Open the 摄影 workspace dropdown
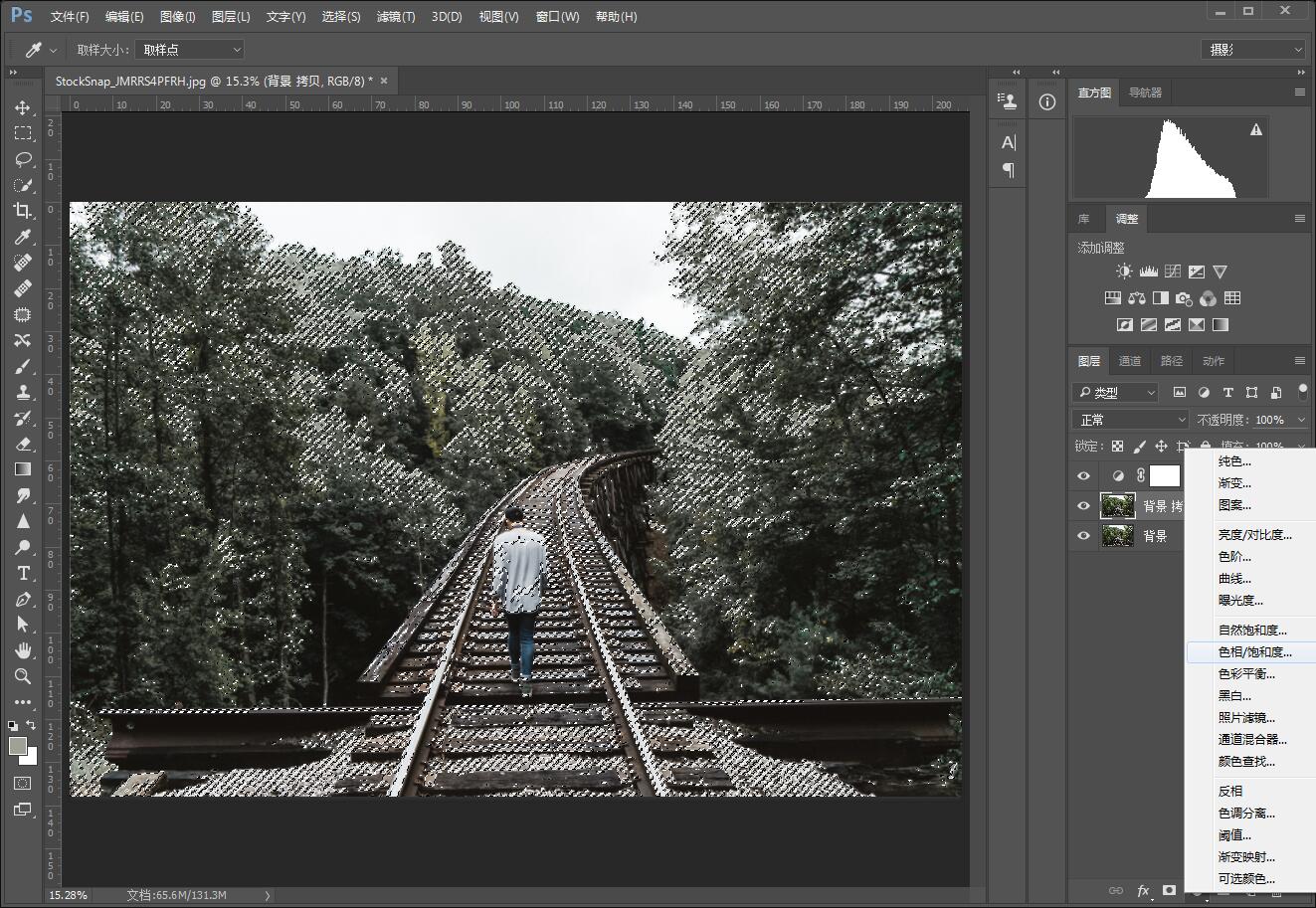 tap(1252, 50)
